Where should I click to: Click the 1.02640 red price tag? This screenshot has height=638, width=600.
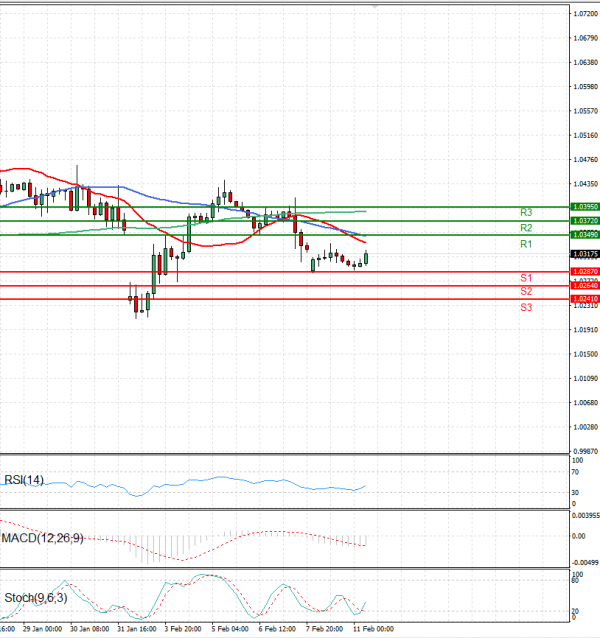tap(584, 286)
